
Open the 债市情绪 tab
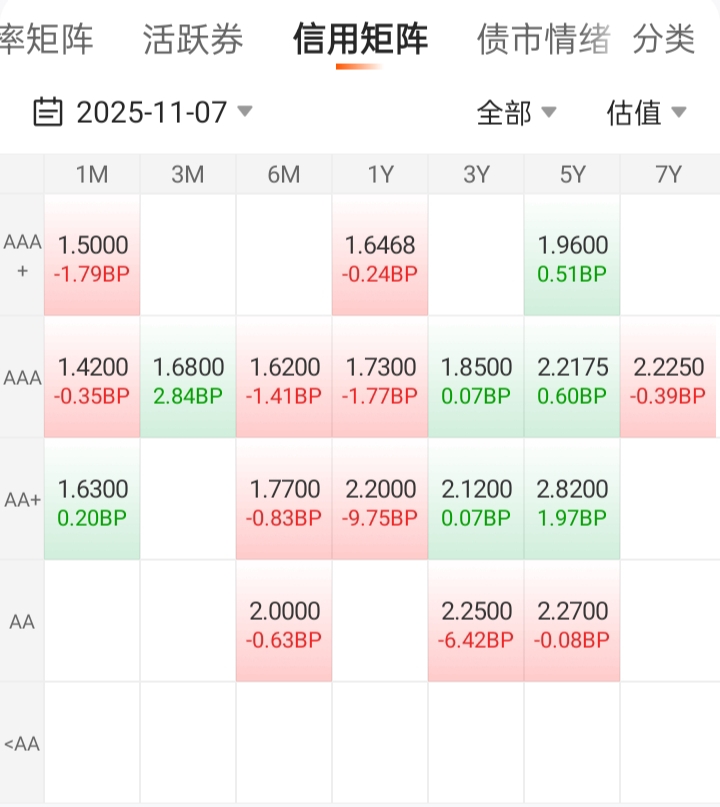coord(543,40)
